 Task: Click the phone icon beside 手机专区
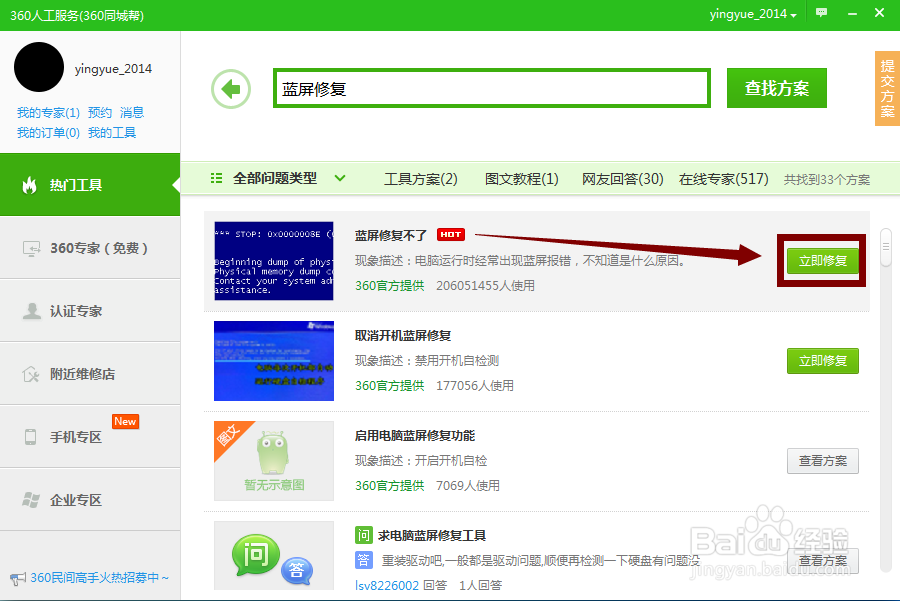[30, 437]
